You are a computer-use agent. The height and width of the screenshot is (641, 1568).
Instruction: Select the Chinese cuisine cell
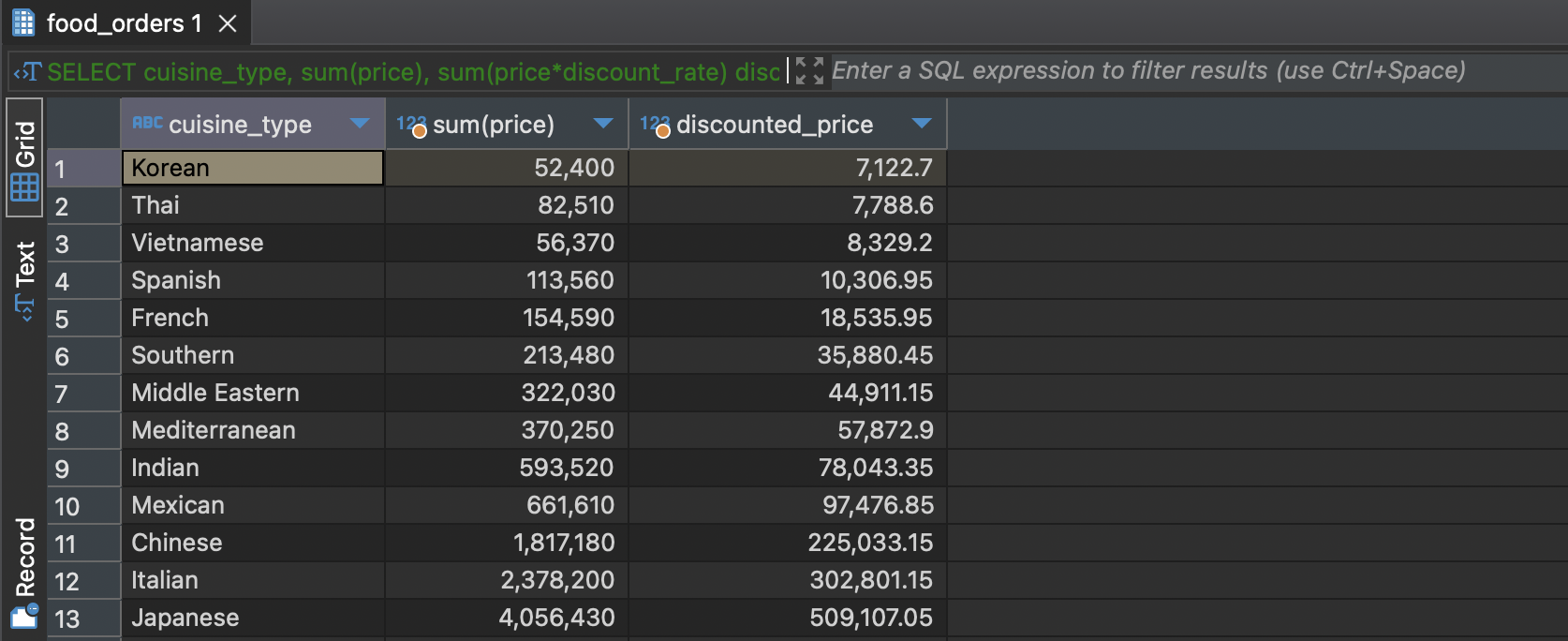pos(253,543)
